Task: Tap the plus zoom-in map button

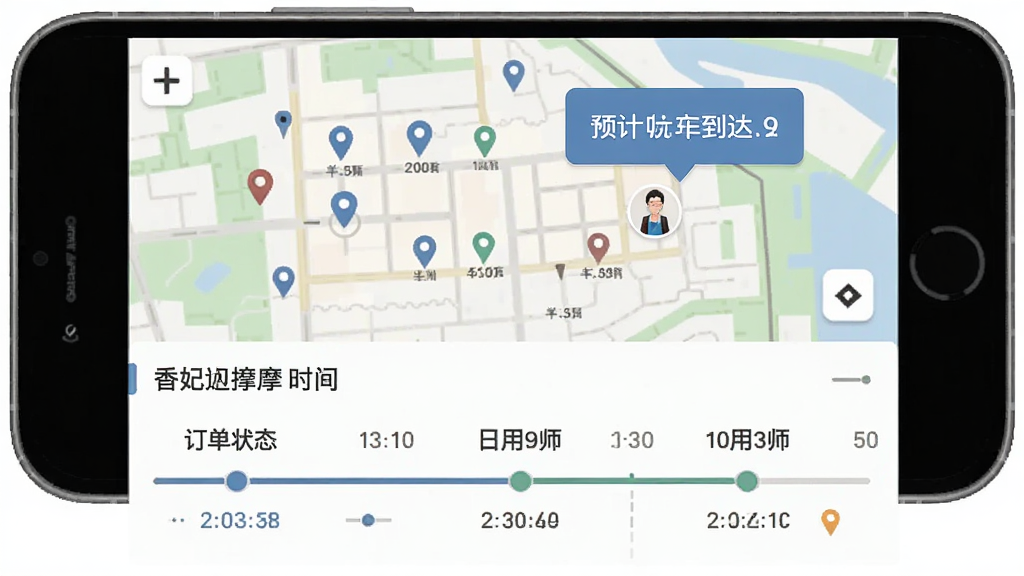Action: [x=167, y=80]
